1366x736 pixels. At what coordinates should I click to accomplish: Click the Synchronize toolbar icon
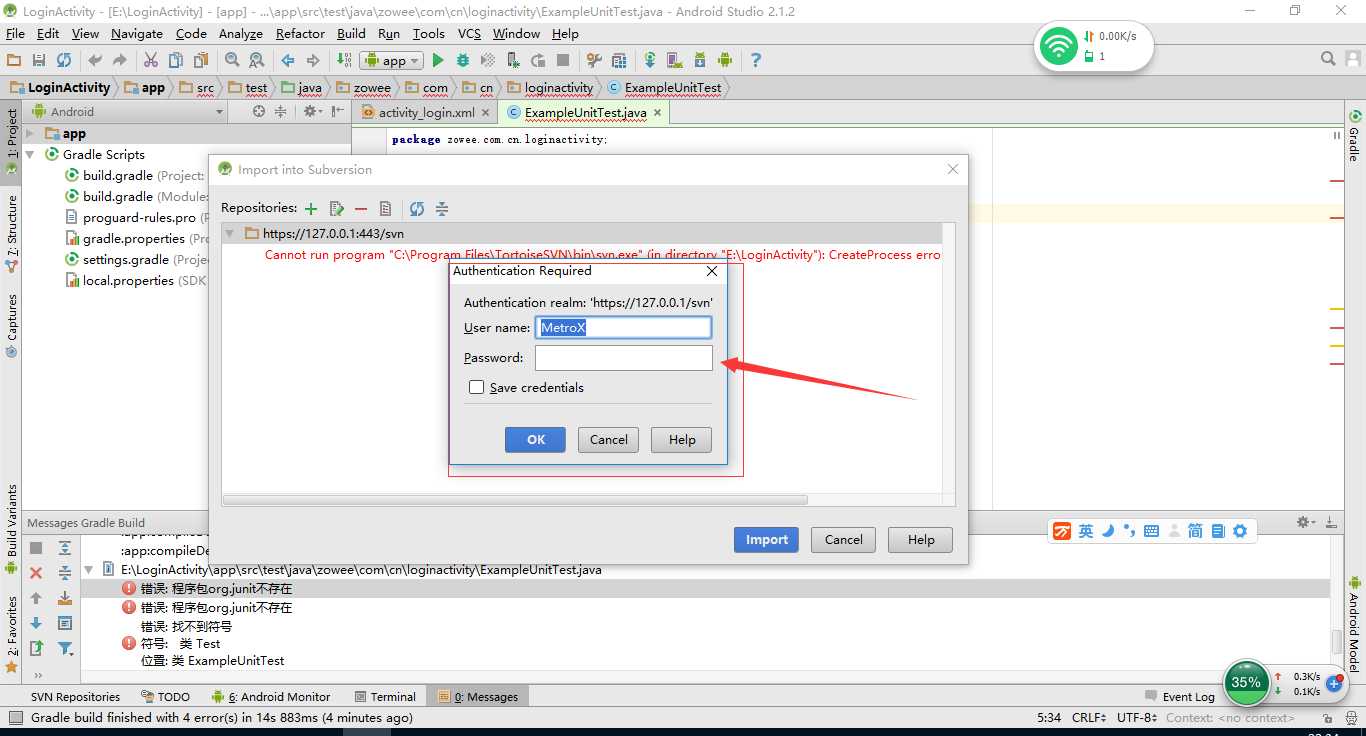tap(64, 60)
